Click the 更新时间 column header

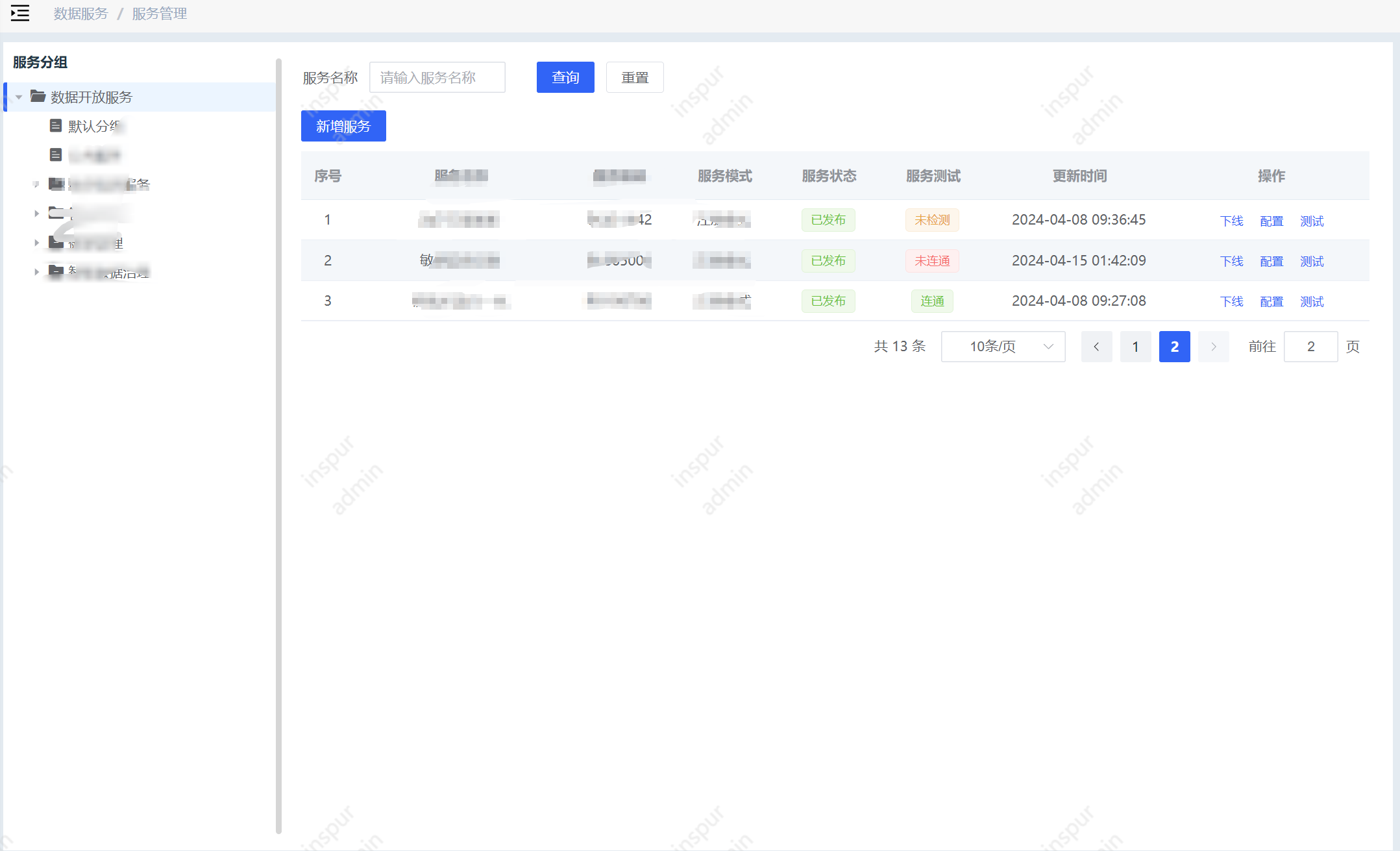1079,176
